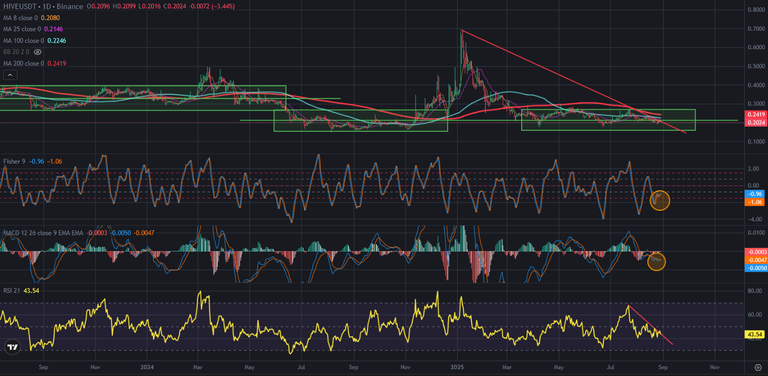
Task: Select the MA 100 close 0 legend
Action: [x=24, y=40]
